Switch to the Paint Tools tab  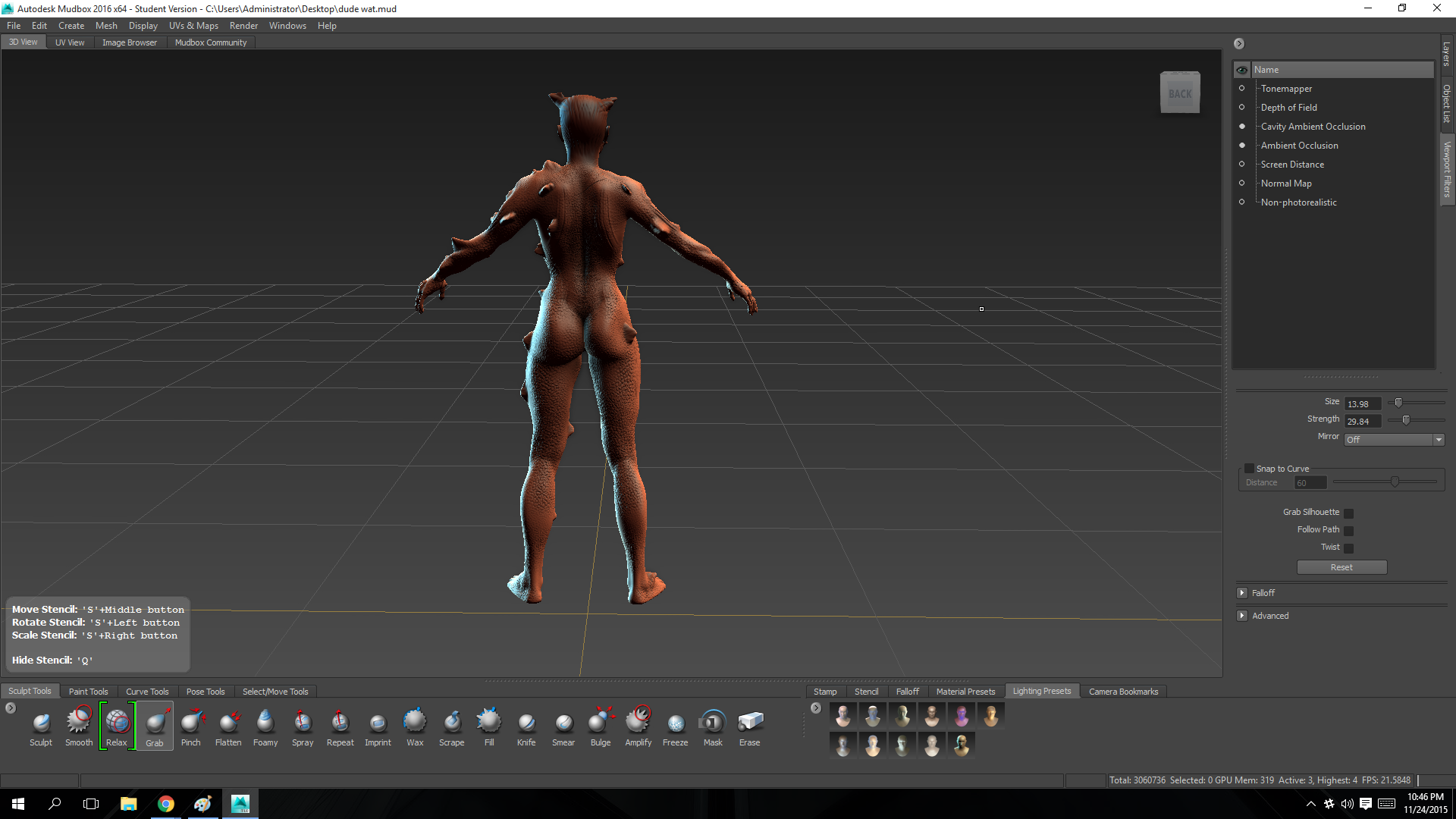88,692
